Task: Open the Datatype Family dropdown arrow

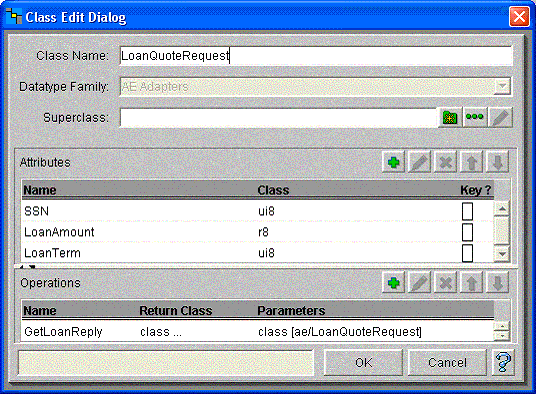Action: pos(502,86)
